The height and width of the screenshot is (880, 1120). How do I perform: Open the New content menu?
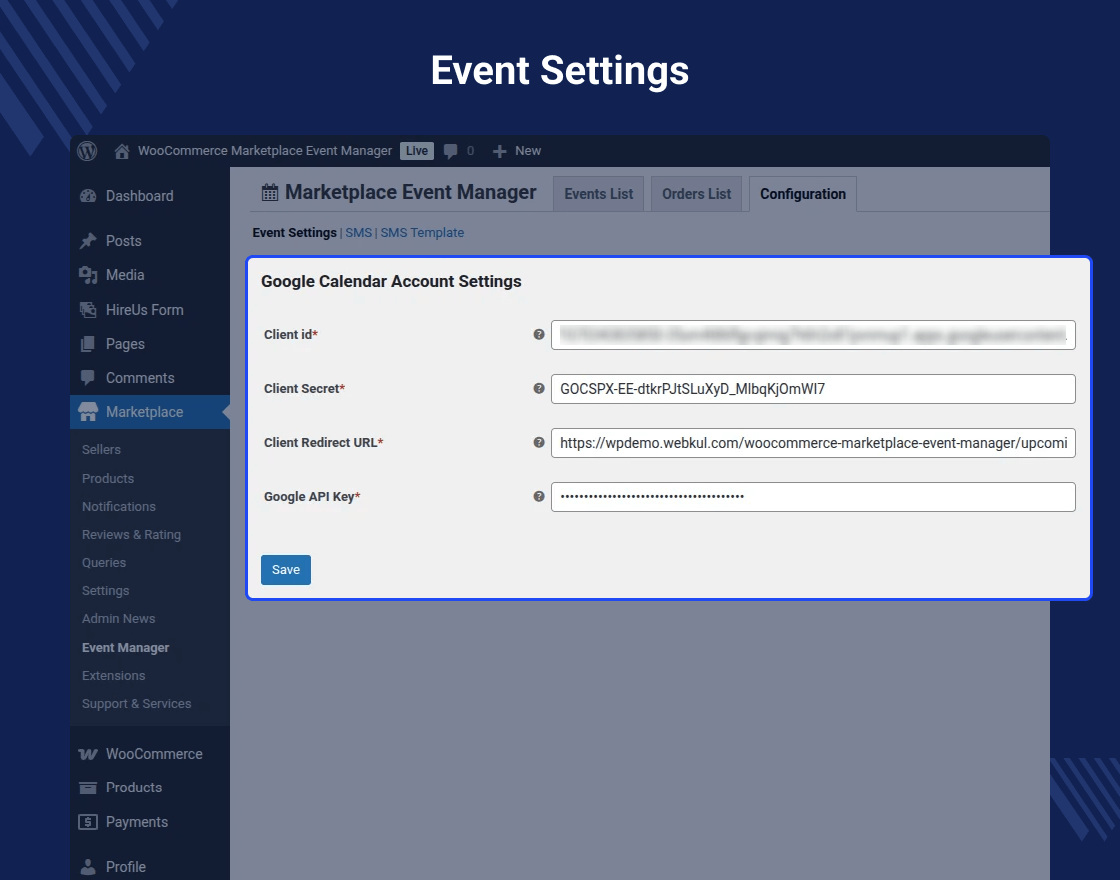[528, 151]
